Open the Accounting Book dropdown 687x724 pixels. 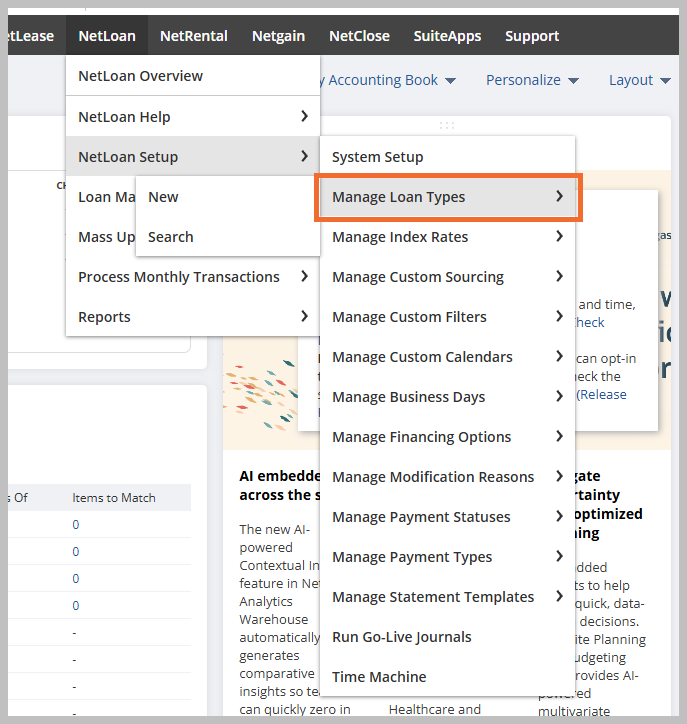point(389,80)
